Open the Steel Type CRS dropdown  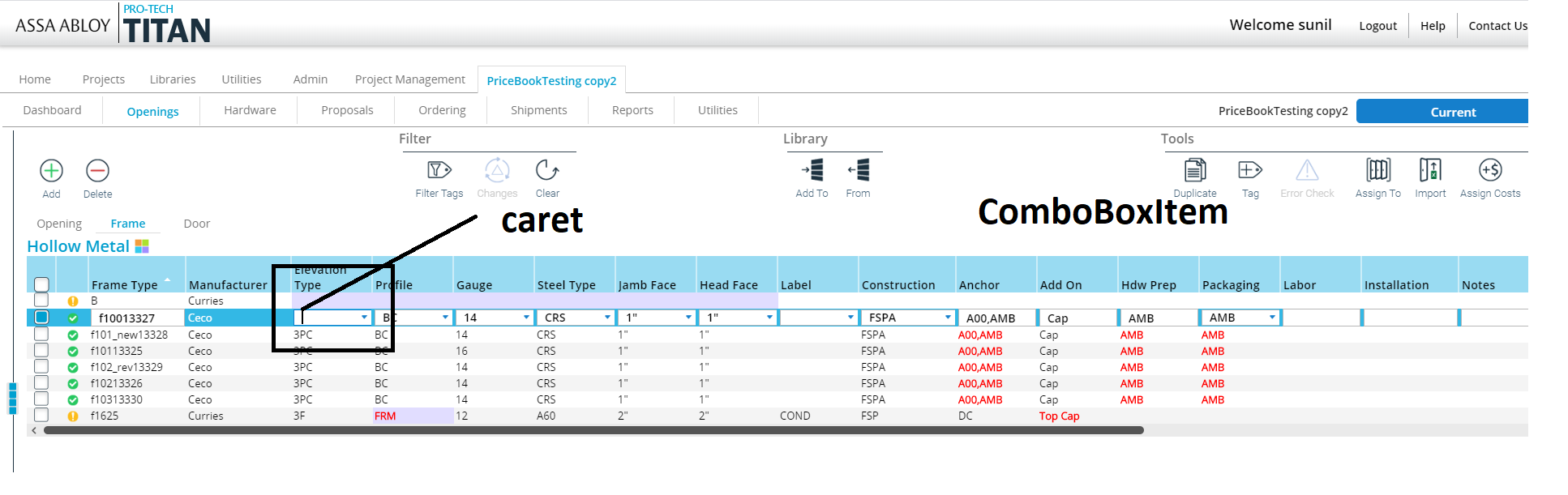pos(607,318)
